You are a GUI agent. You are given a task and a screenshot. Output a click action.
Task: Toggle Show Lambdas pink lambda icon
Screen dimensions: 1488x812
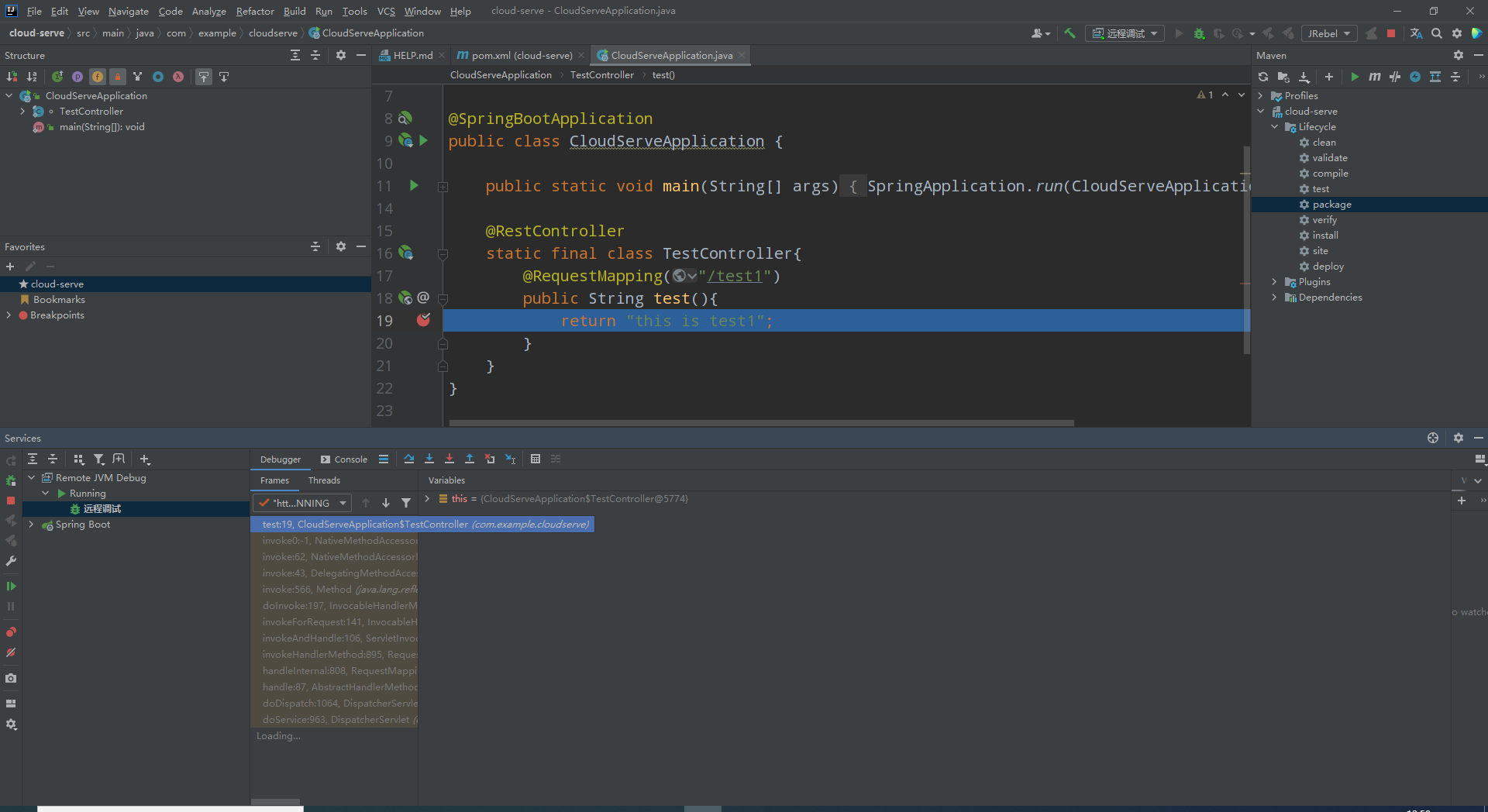178,77
